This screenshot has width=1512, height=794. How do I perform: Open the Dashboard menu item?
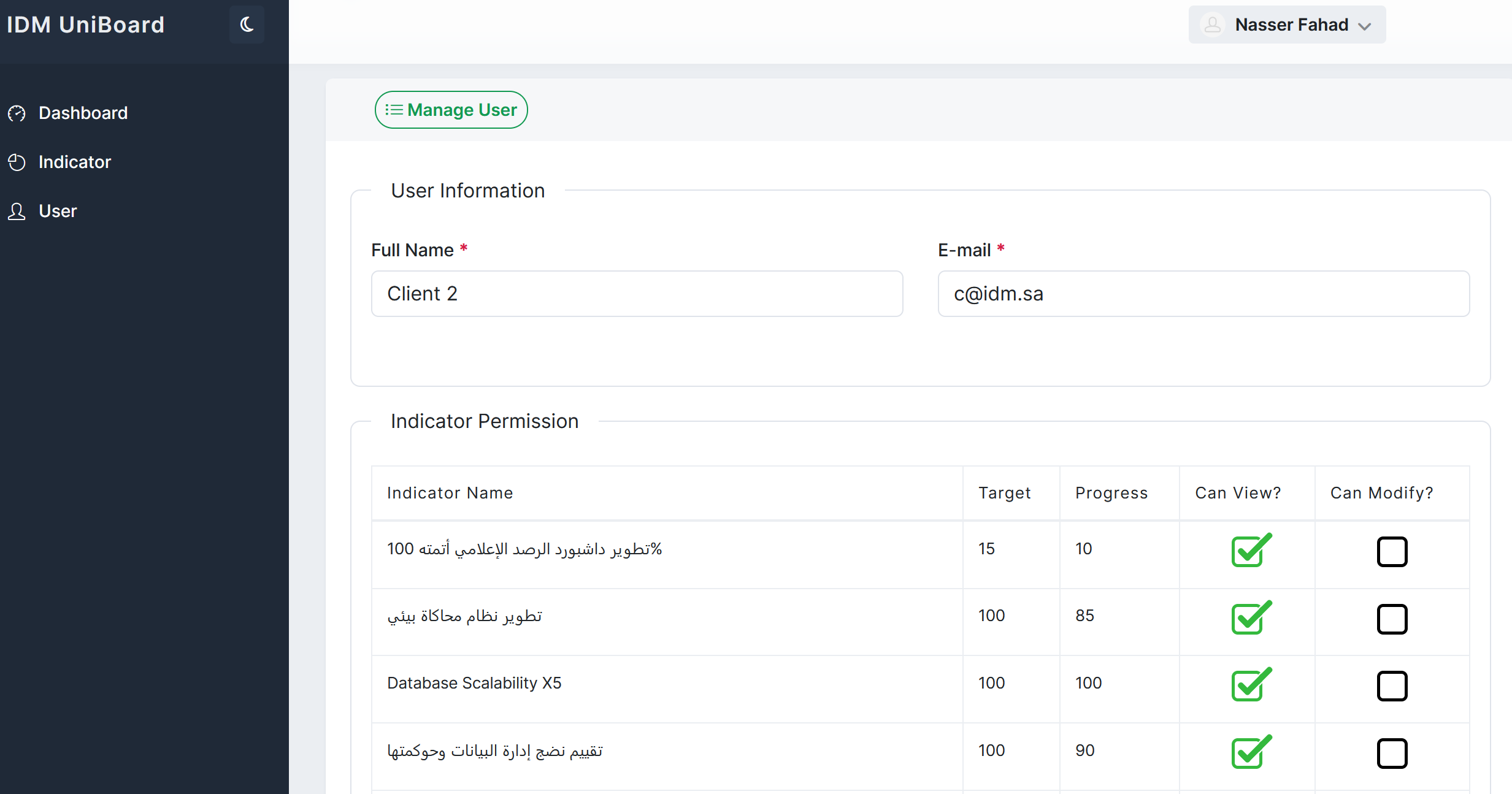coord(83,113)
